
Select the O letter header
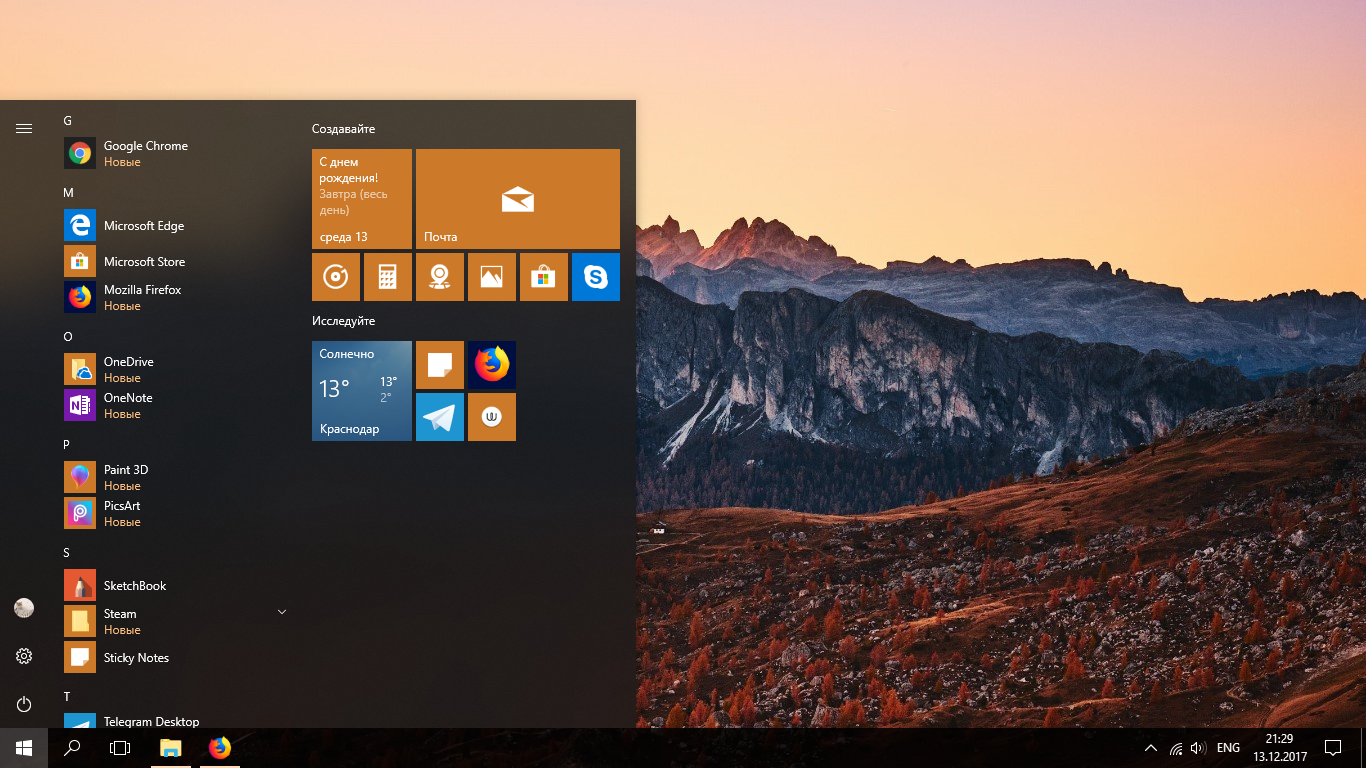click(68, 337)
